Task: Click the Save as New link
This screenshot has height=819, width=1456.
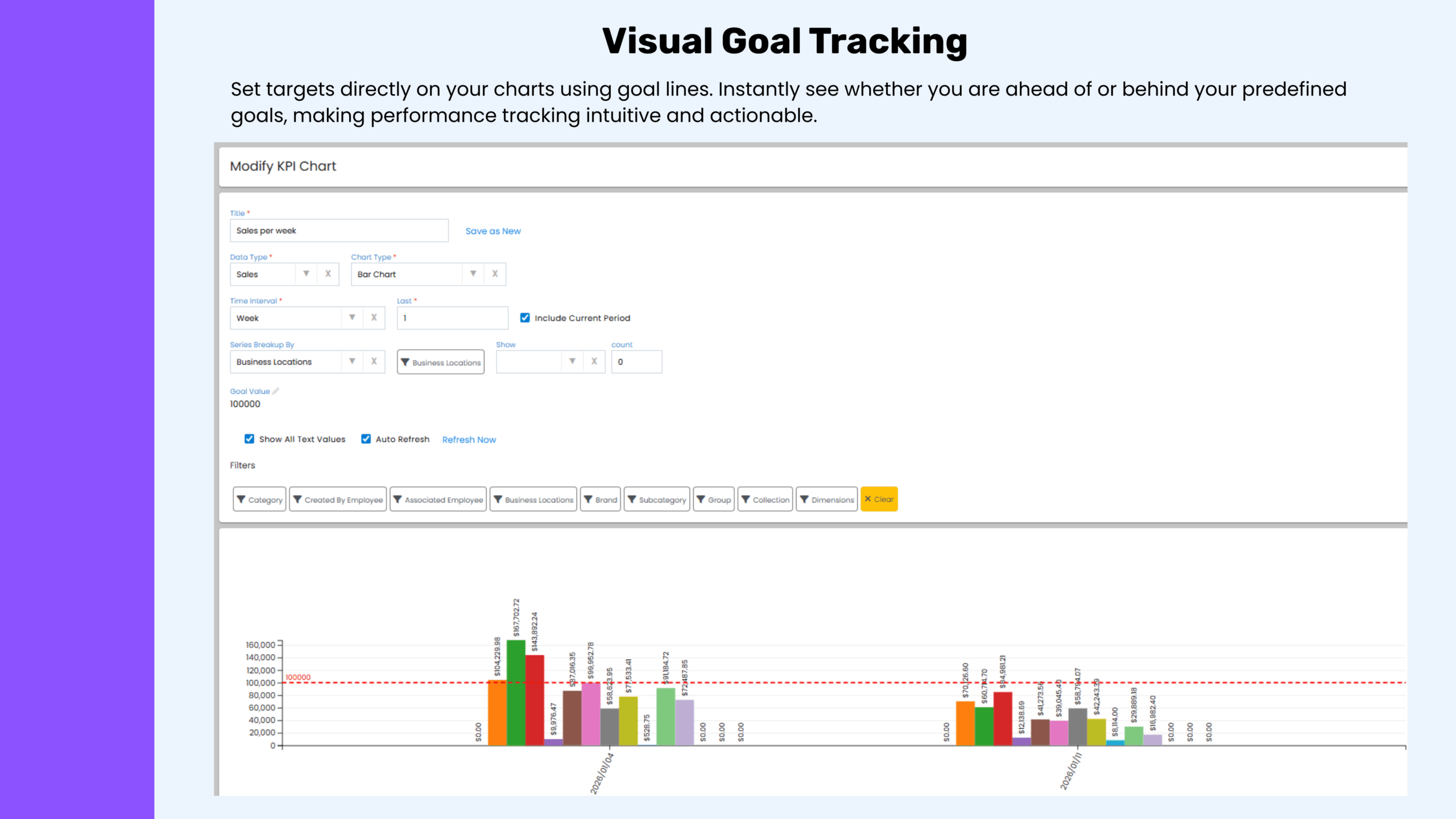Action: click(493, 231)
